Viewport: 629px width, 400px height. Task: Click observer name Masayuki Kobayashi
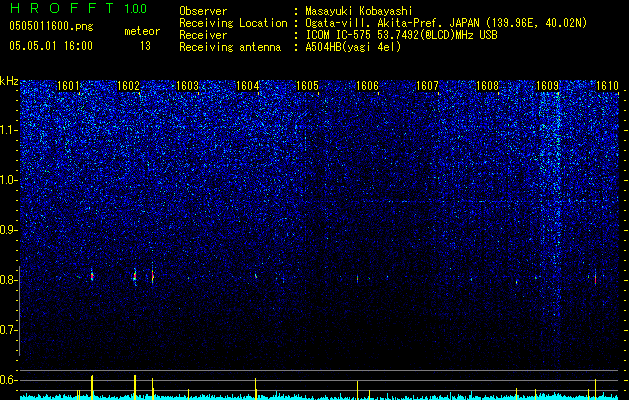(x=359, y=11)
